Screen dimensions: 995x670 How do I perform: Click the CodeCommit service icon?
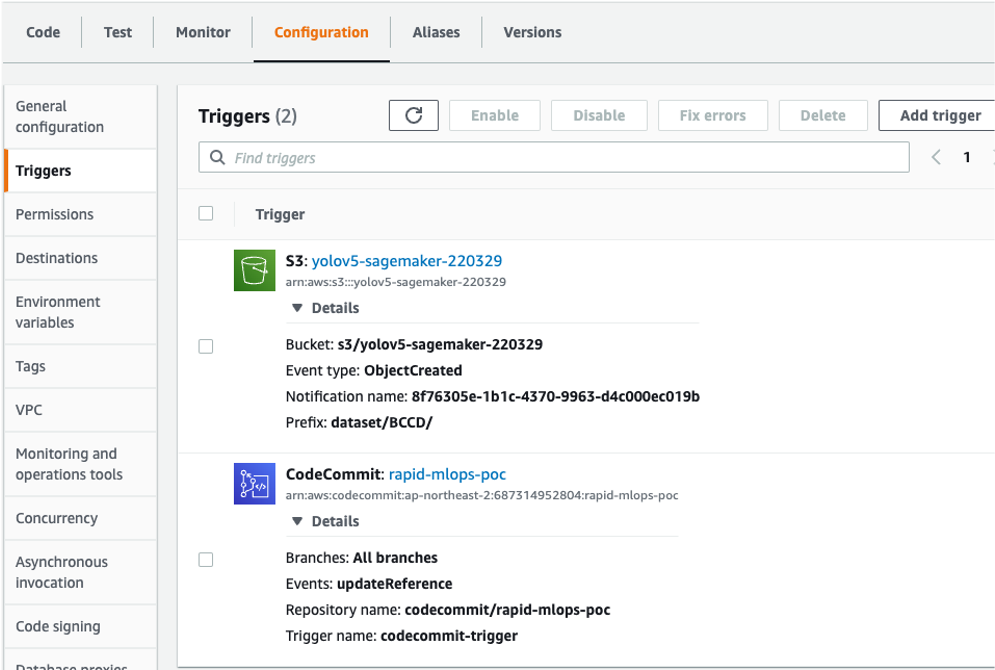pyautogui.click(x=254, y=483)
